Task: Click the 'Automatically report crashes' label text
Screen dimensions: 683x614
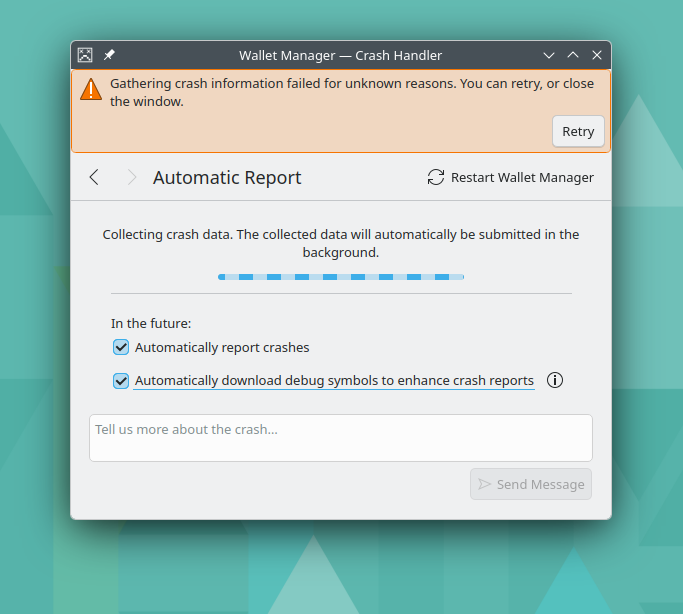Action: (x=222, y=347)
